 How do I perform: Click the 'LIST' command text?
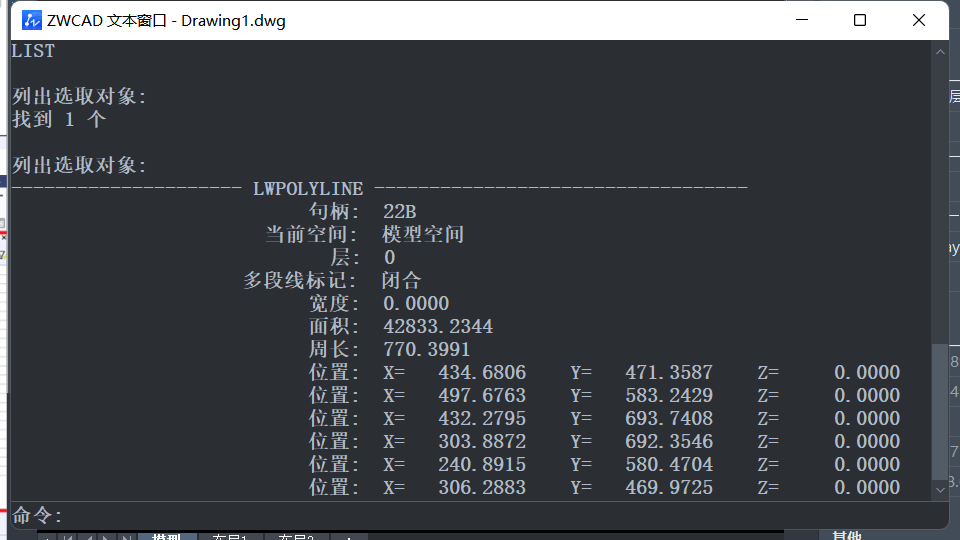(x=33, y=51)
